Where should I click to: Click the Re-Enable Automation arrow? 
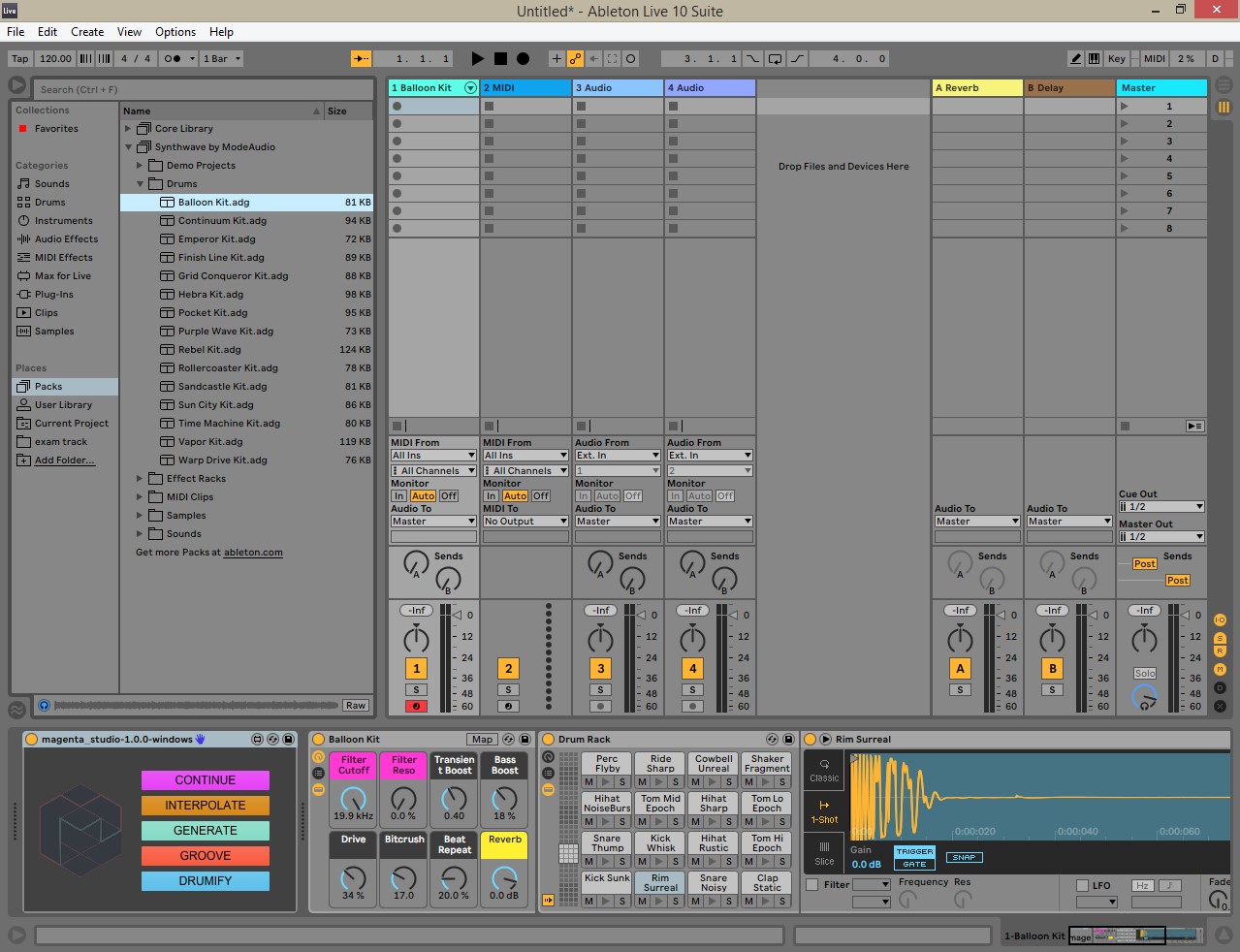point(593,58)
